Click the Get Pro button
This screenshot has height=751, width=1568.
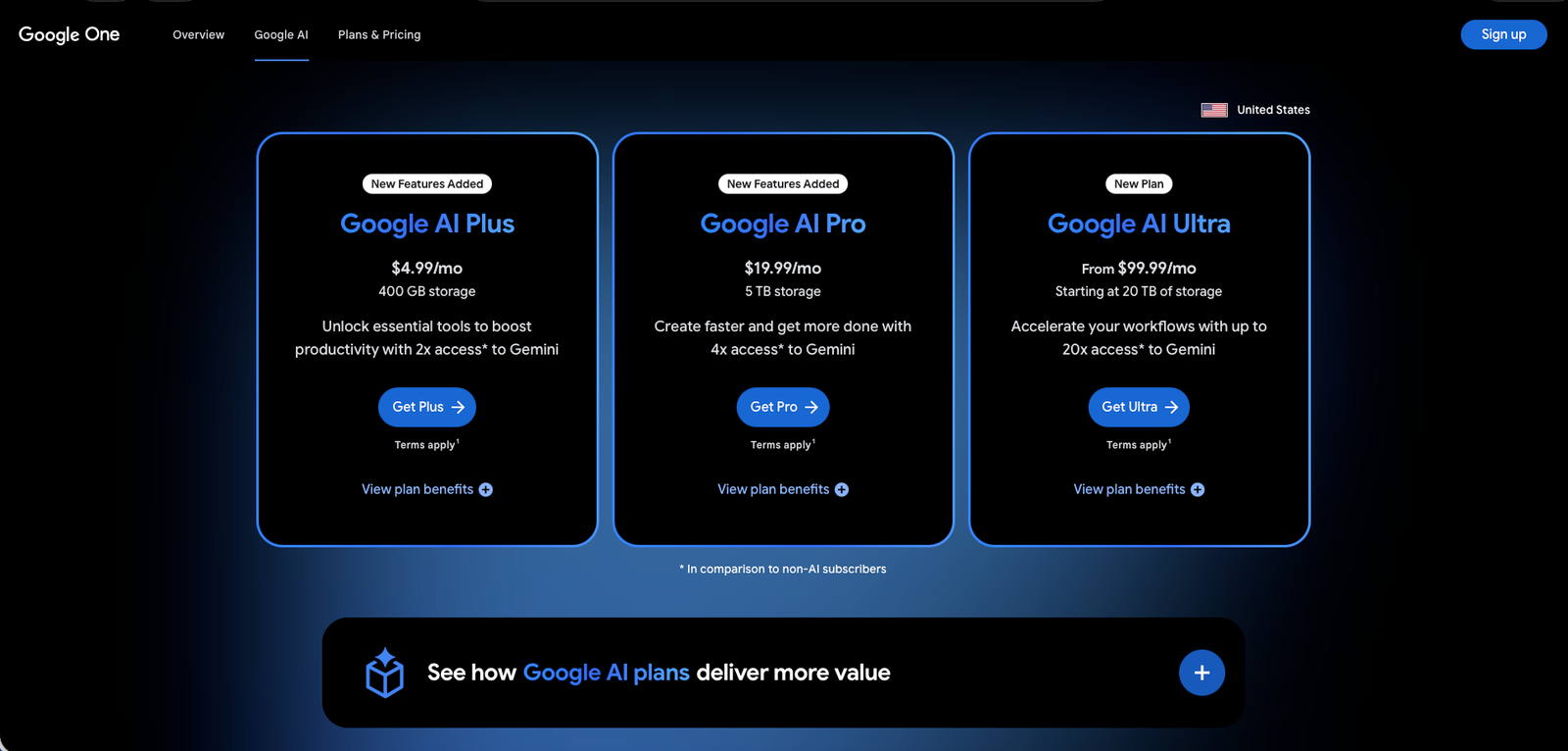783,407
